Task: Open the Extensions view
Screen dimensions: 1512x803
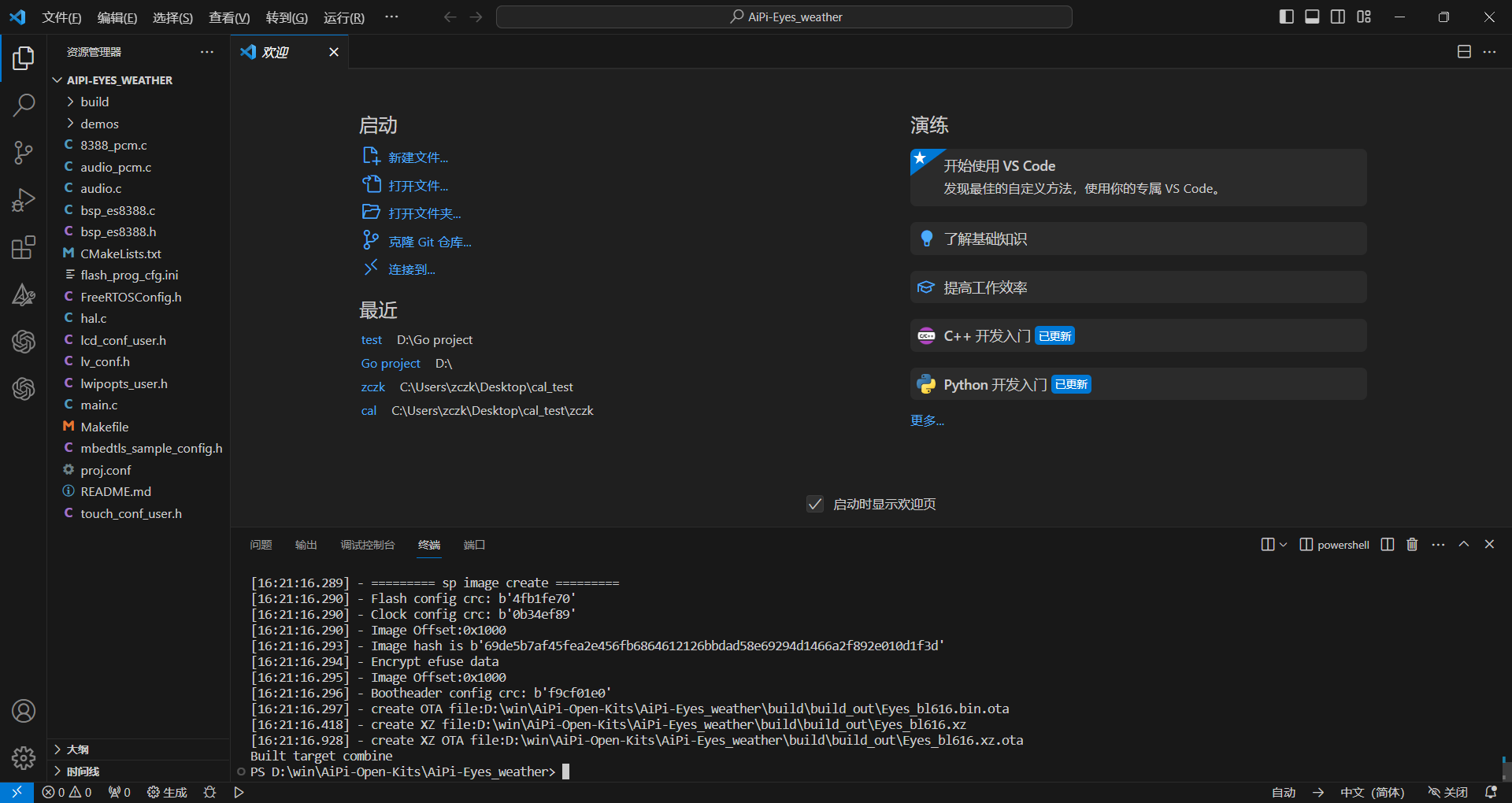Action: pos(24,247)
